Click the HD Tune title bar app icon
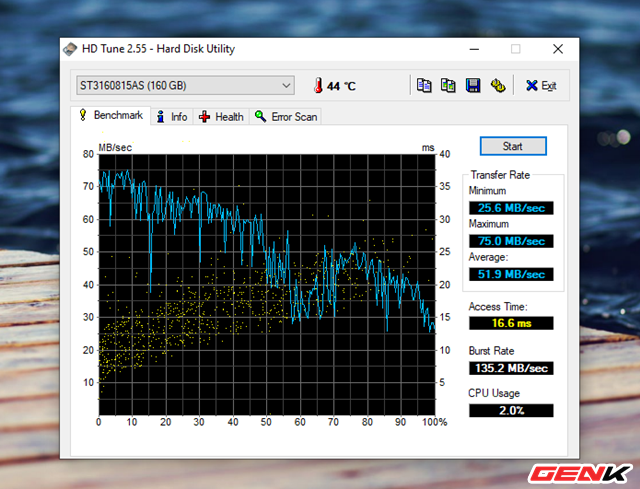Screen dimensions: 640x489 point(70,49)
